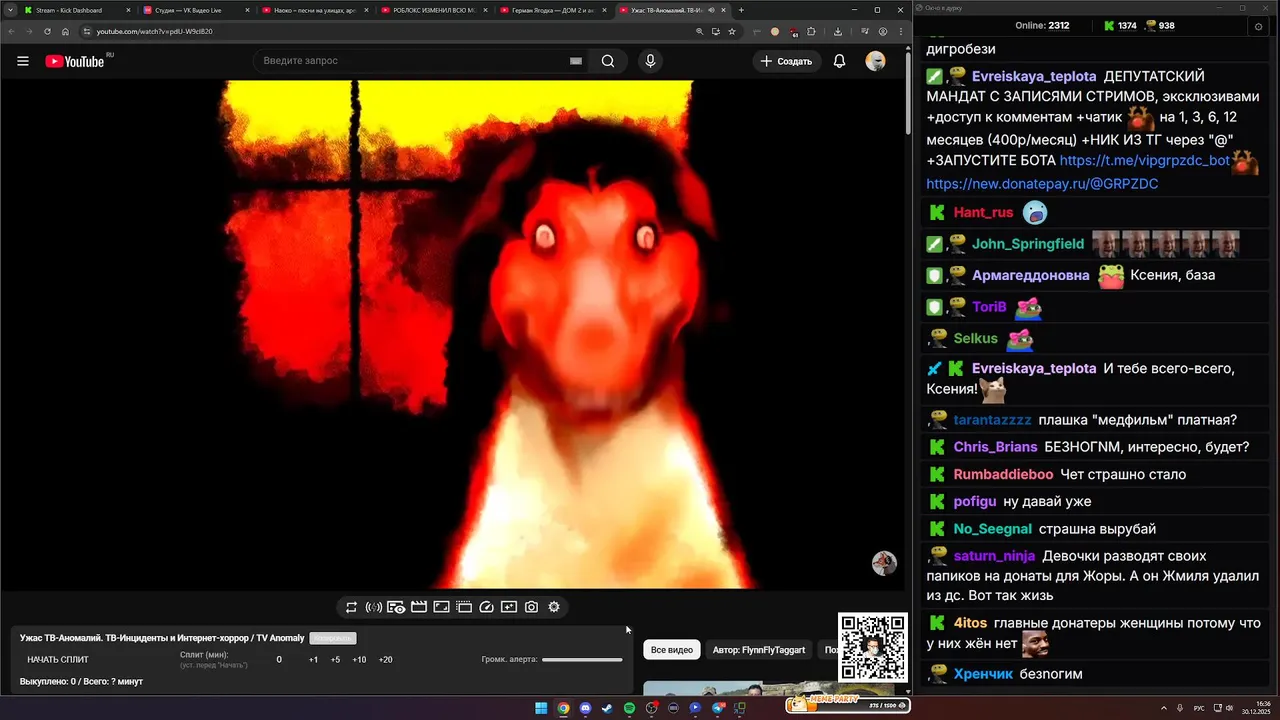Click the eye-card icon in player toolbar
Image resolution: width=1280 pixels, height=720 pixels.
(396, 607)
